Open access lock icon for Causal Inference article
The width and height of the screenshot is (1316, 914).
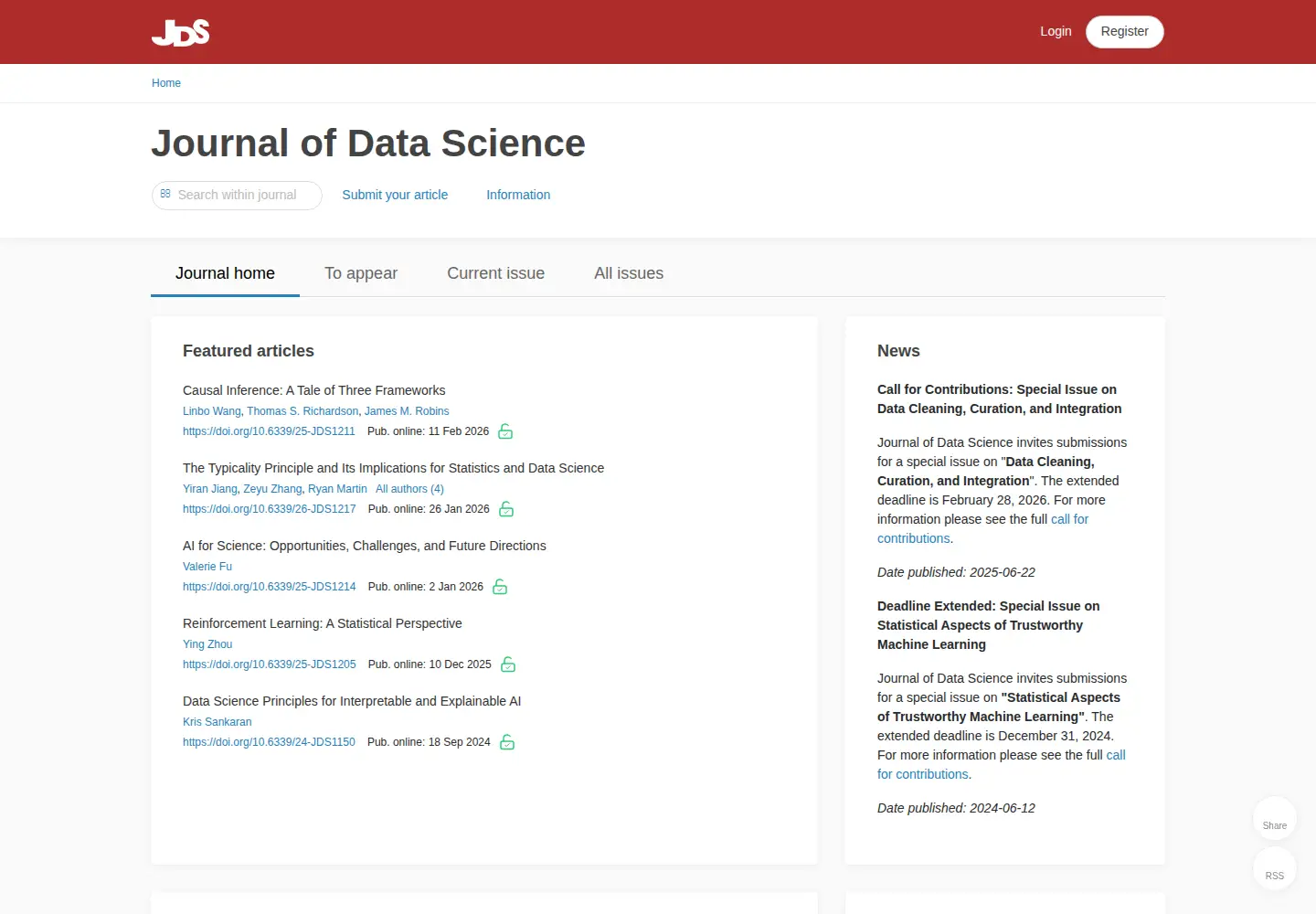point(505,431)
